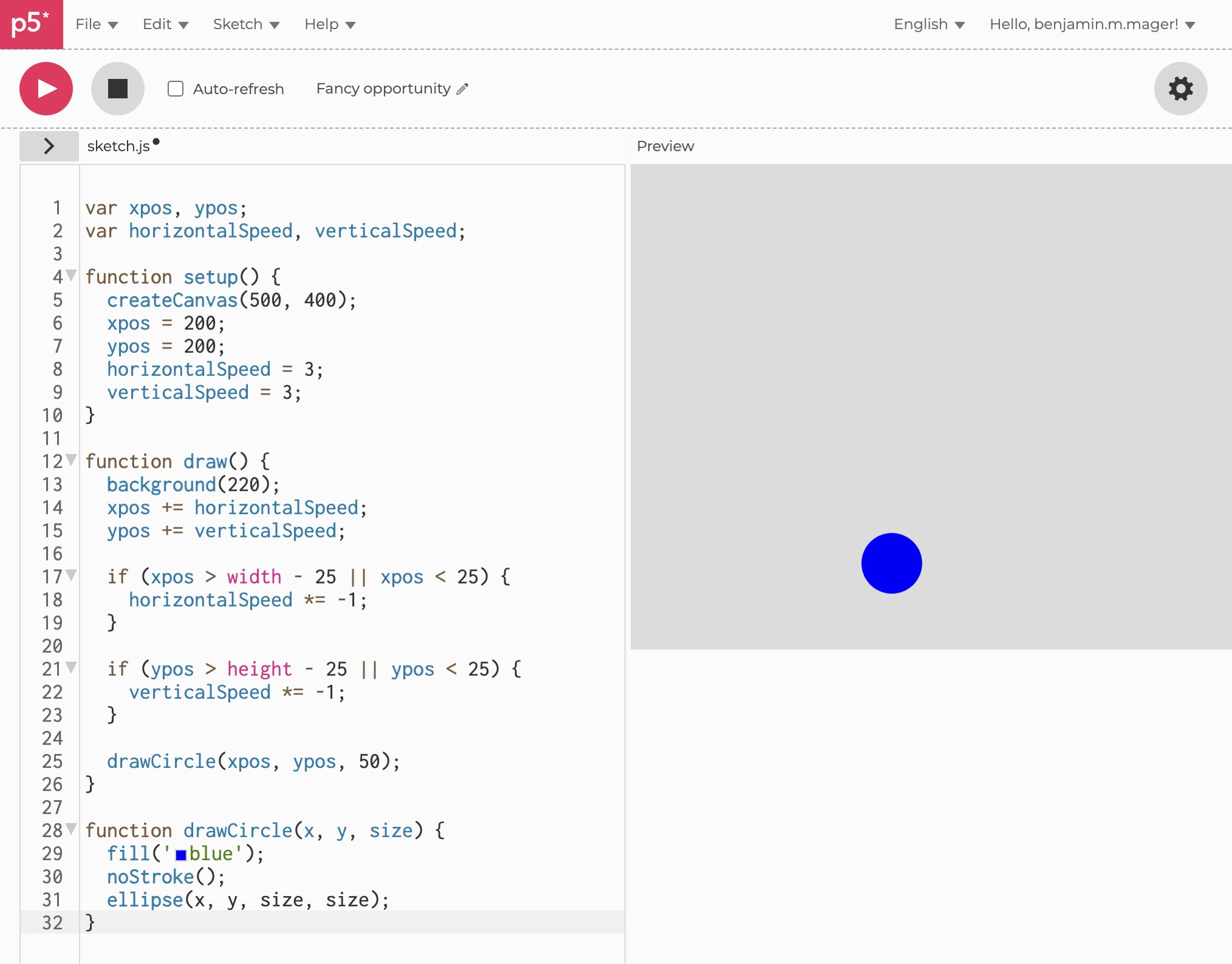Open the File menu
Viewport: 1232px width, 964px height.
click(96, 24)
